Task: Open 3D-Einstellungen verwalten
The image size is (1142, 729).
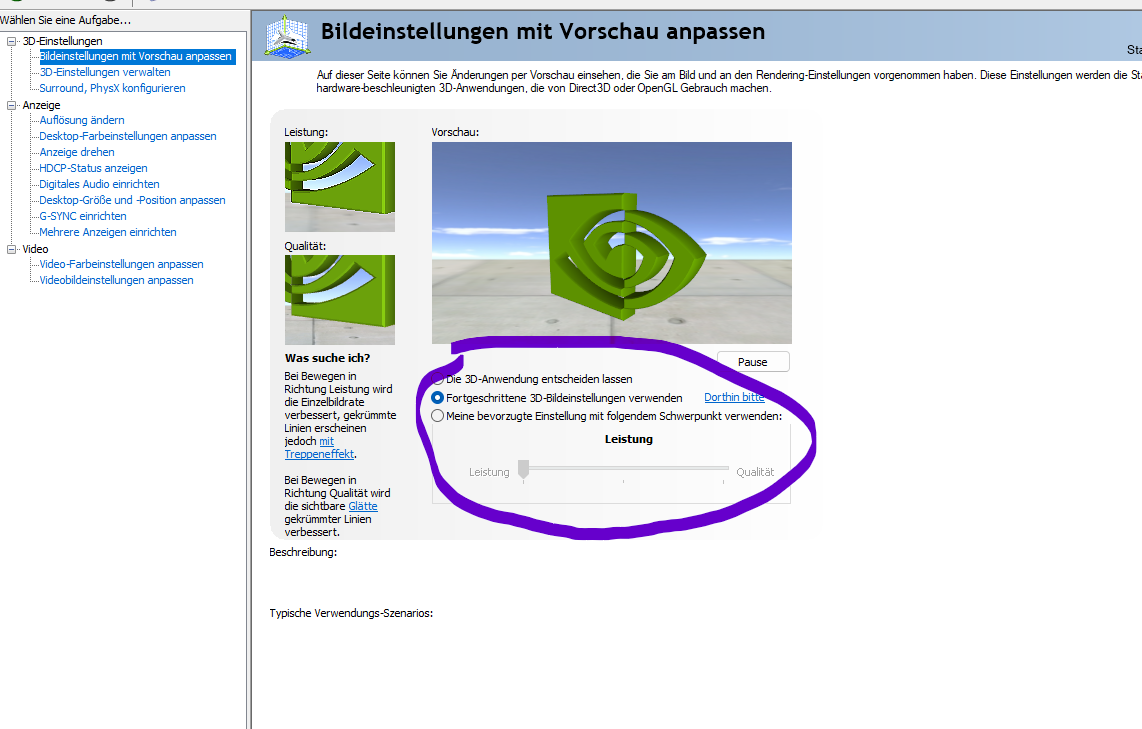Action: pos(105,72)
